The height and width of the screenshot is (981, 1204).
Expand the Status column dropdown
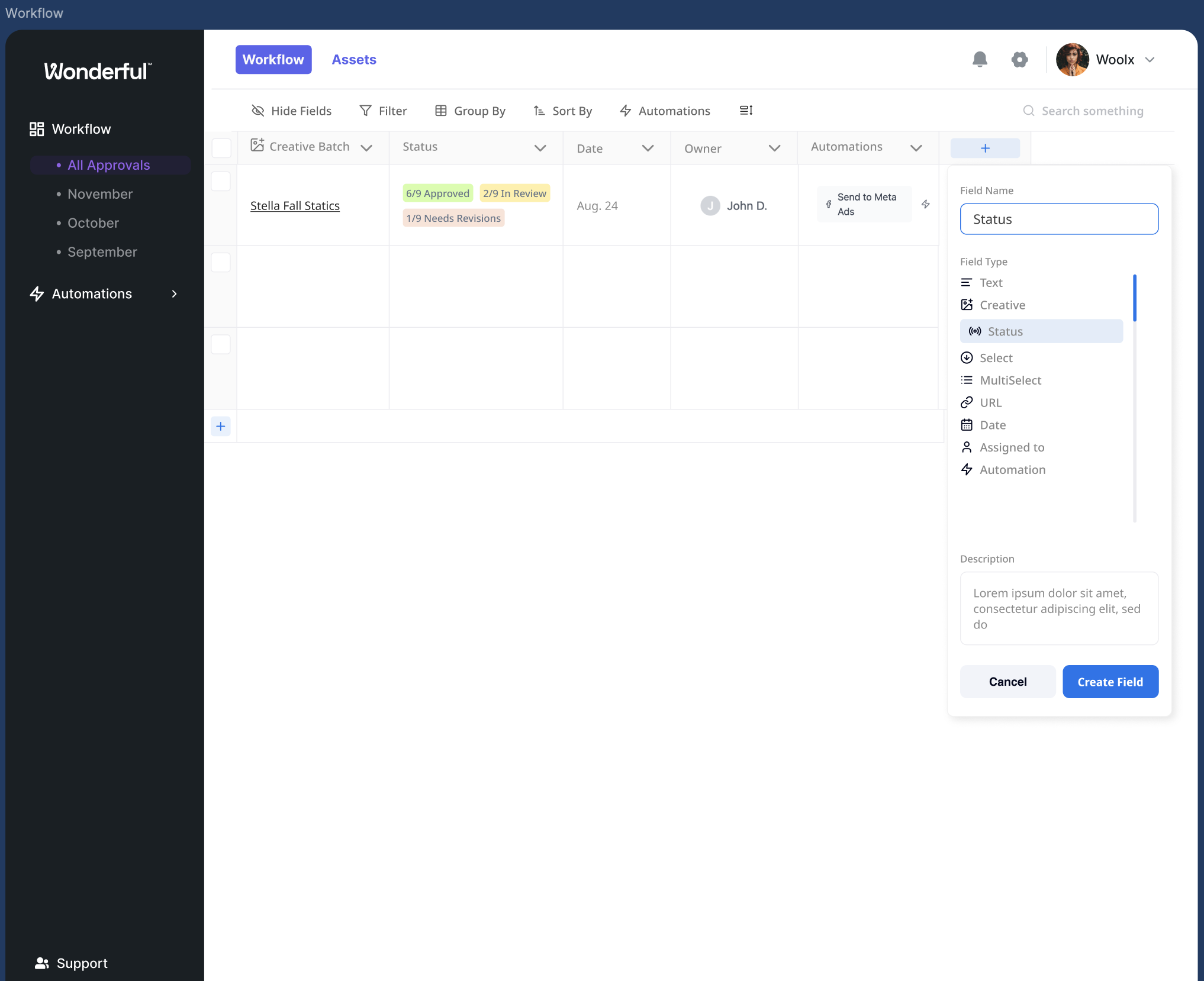point(540,148)
